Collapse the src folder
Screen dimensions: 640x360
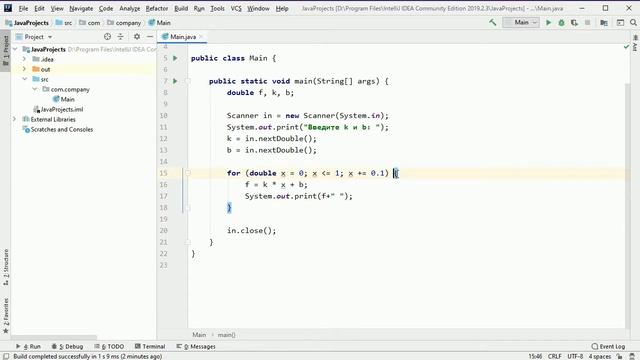tap(24, 79)
